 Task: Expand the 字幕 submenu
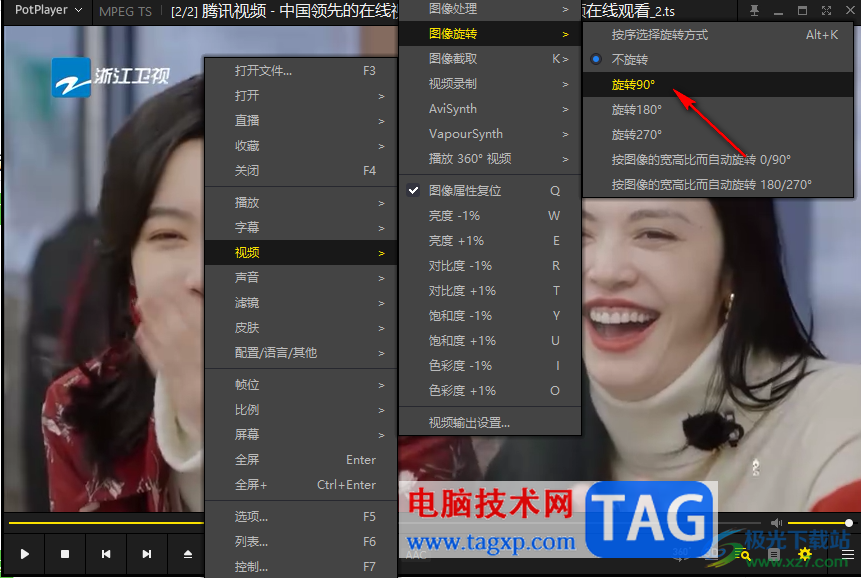[x=301, y=227]
